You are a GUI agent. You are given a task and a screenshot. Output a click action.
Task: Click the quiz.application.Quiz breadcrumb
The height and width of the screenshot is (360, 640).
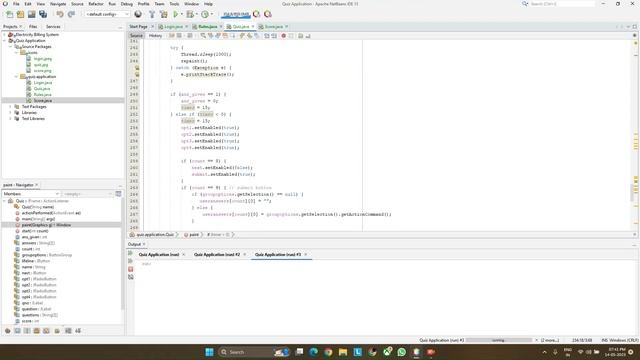[155, 235]
